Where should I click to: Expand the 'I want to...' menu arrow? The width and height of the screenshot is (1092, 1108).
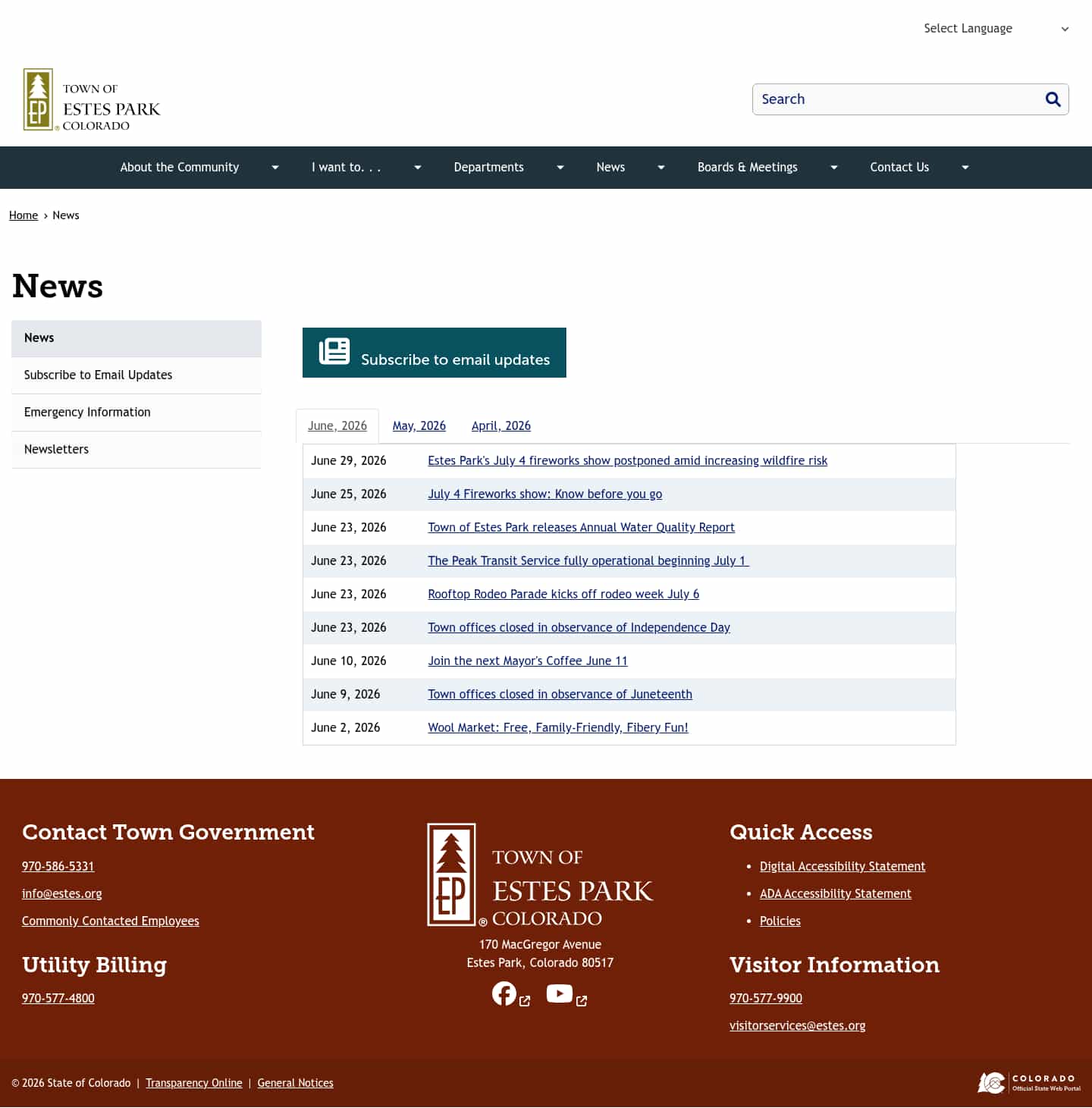click(x=417, y=168)
